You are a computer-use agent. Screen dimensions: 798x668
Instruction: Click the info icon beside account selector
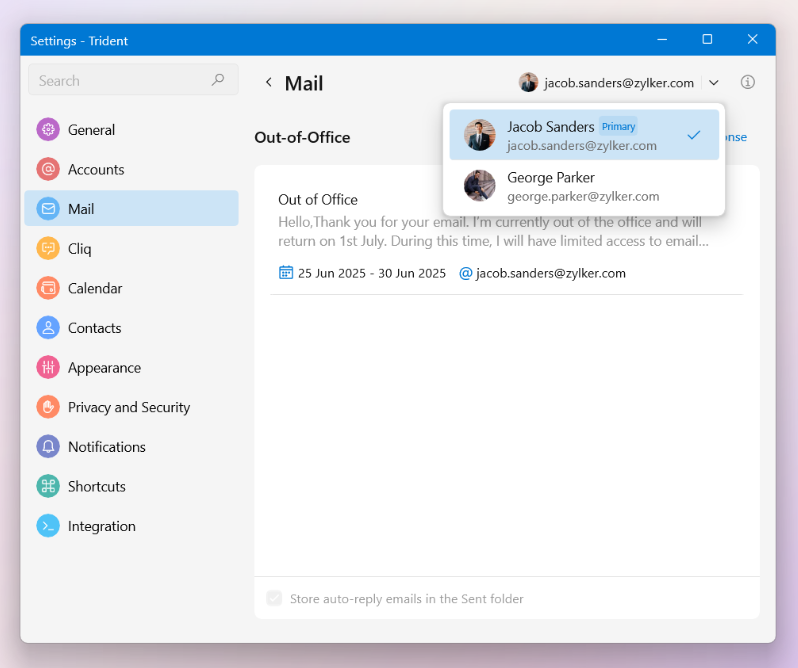coord(747,82)
